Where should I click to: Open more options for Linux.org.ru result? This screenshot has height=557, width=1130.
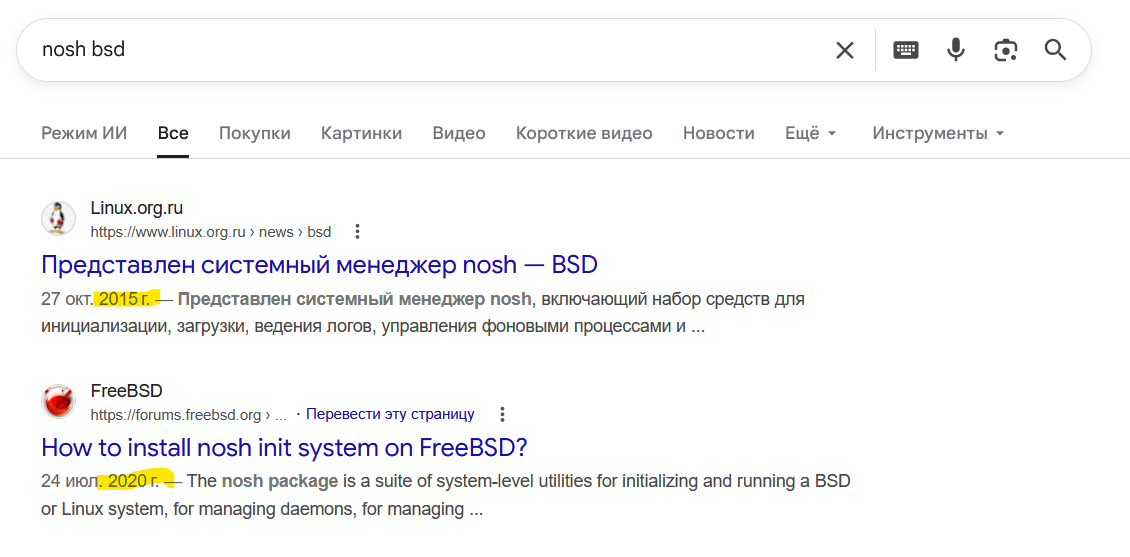click(357, 232)
